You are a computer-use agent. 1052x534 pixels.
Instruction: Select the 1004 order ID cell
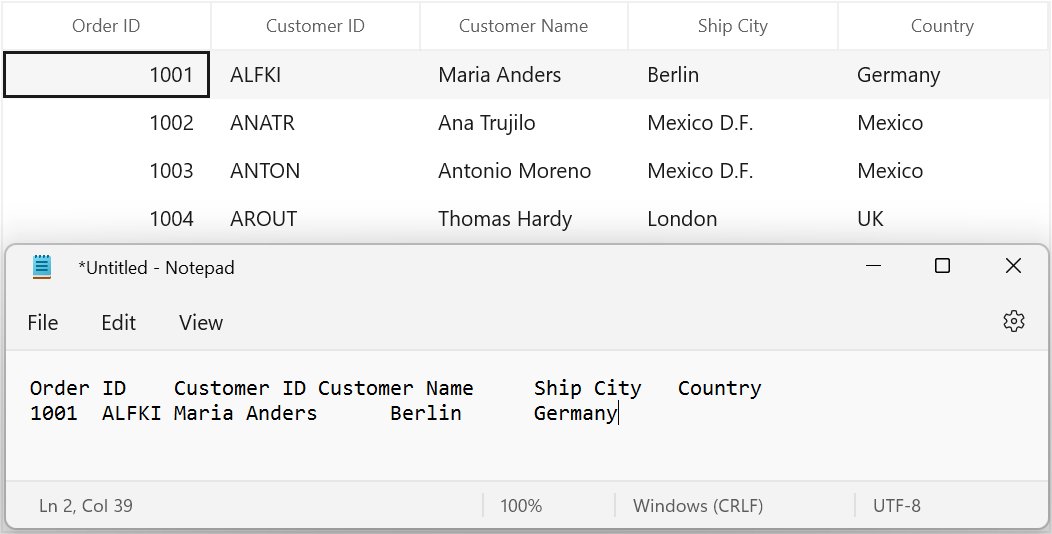(106, 219)
